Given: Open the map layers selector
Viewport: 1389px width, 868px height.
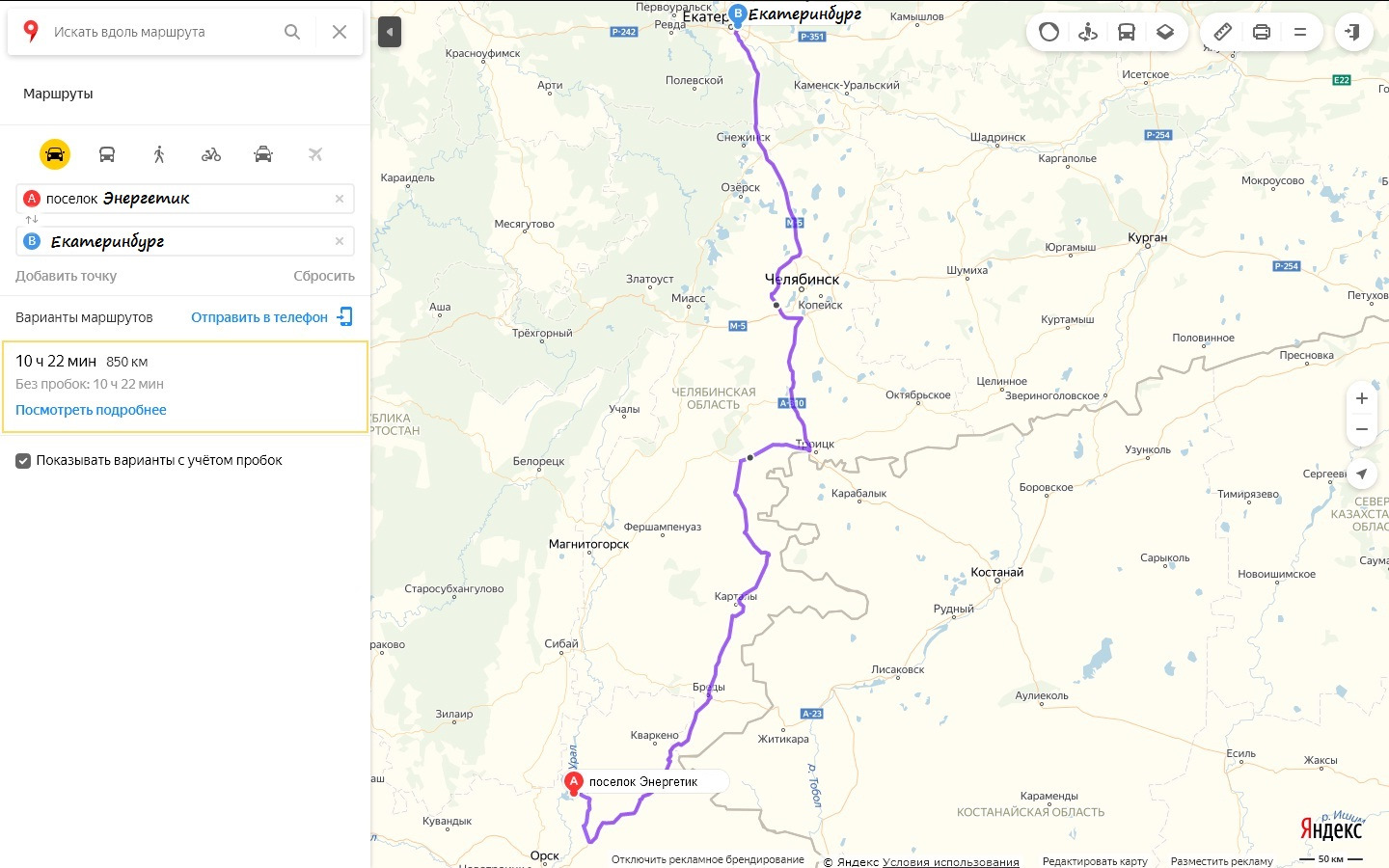Looking at the screenshot, I should 1165,32.
